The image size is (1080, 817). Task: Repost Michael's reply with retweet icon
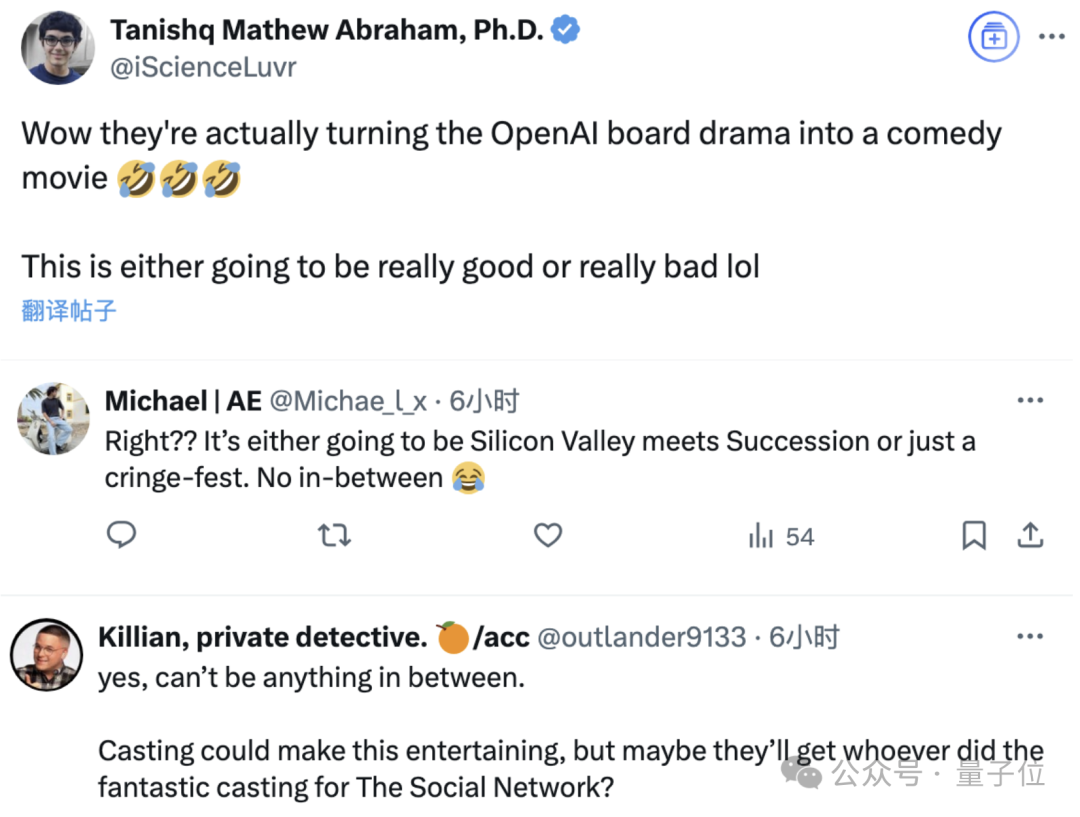coord(334,536)
